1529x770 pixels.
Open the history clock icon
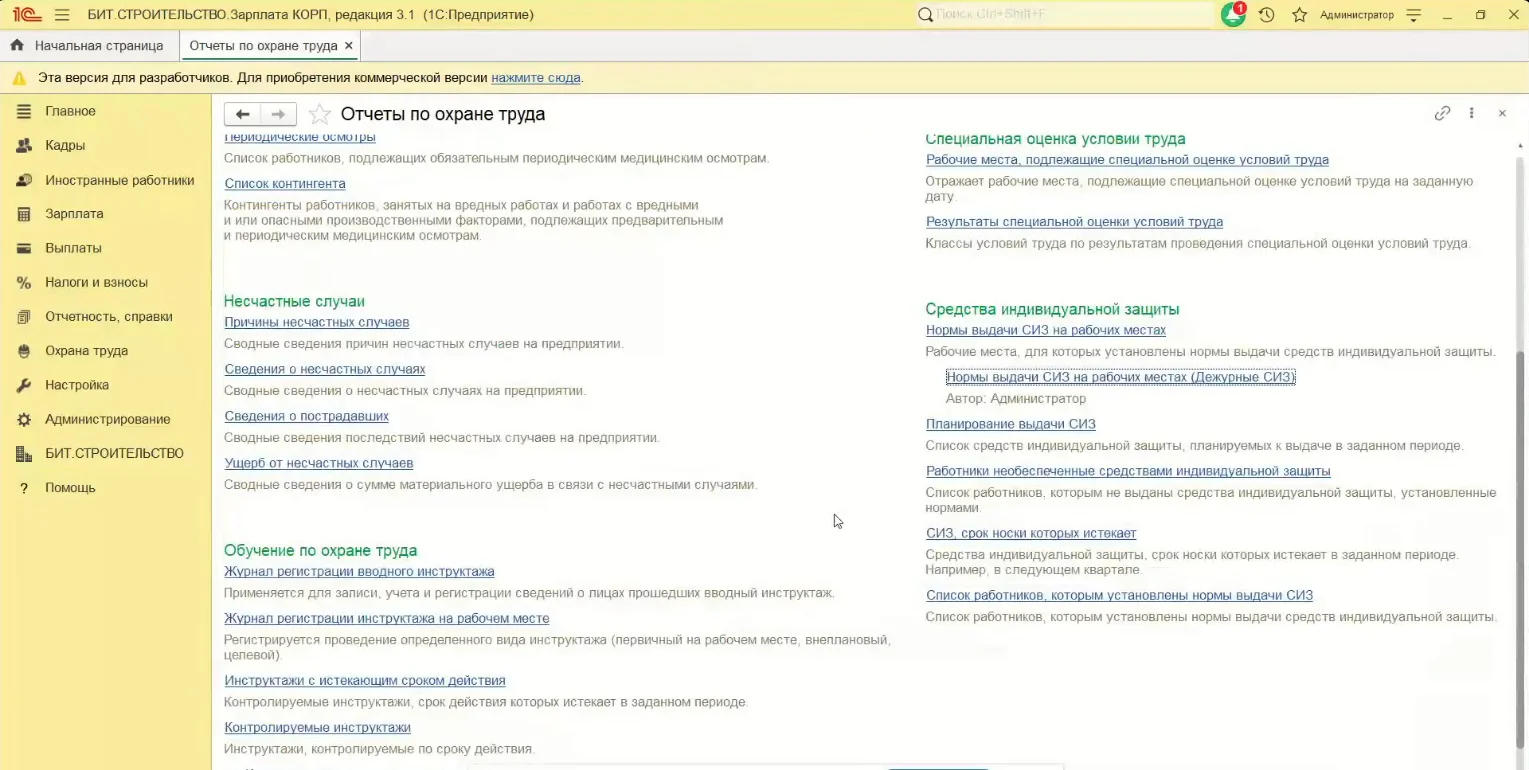[1266, 15]
